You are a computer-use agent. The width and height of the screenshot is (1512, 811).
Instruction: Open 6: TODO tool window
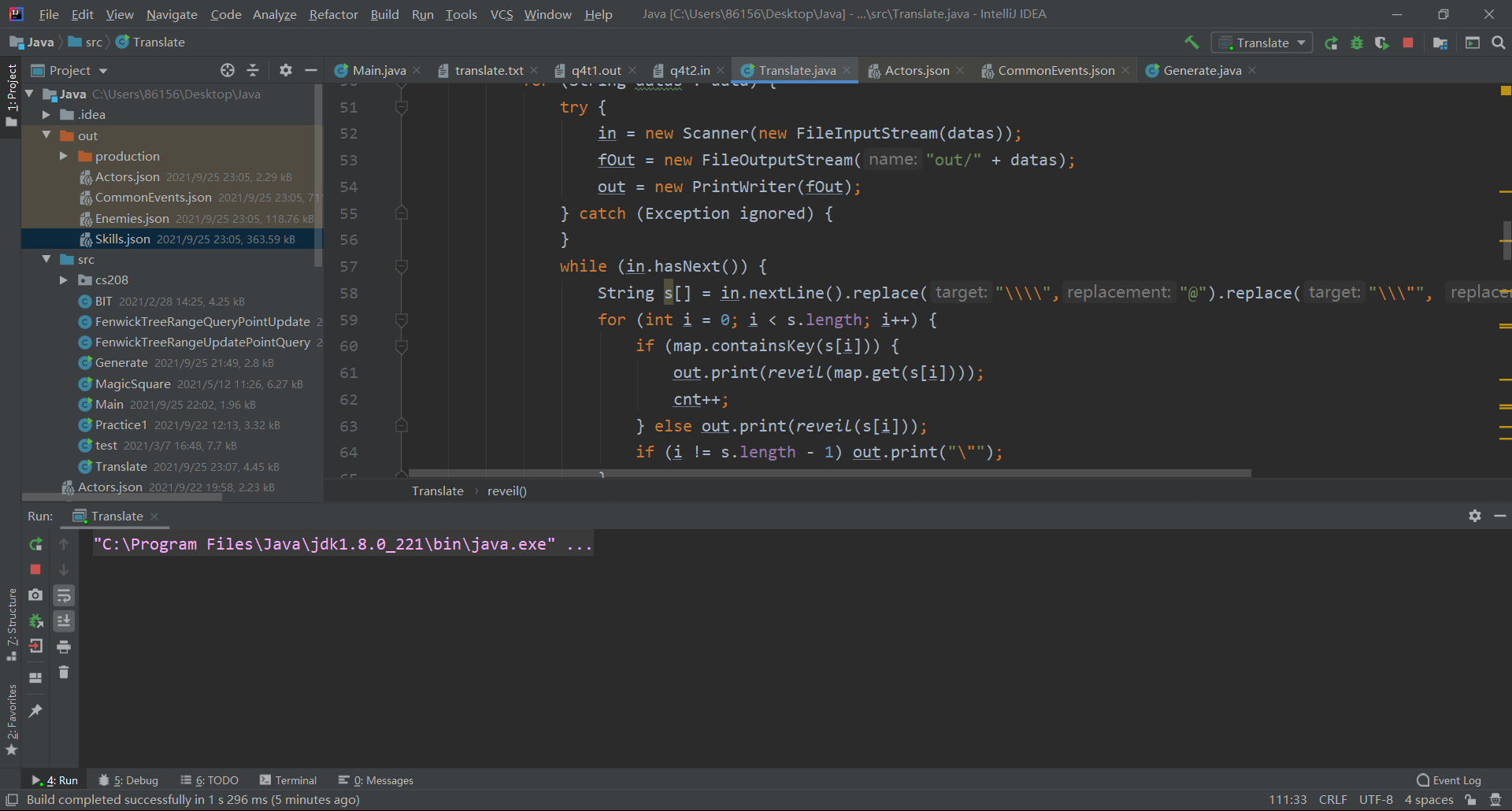209,780
